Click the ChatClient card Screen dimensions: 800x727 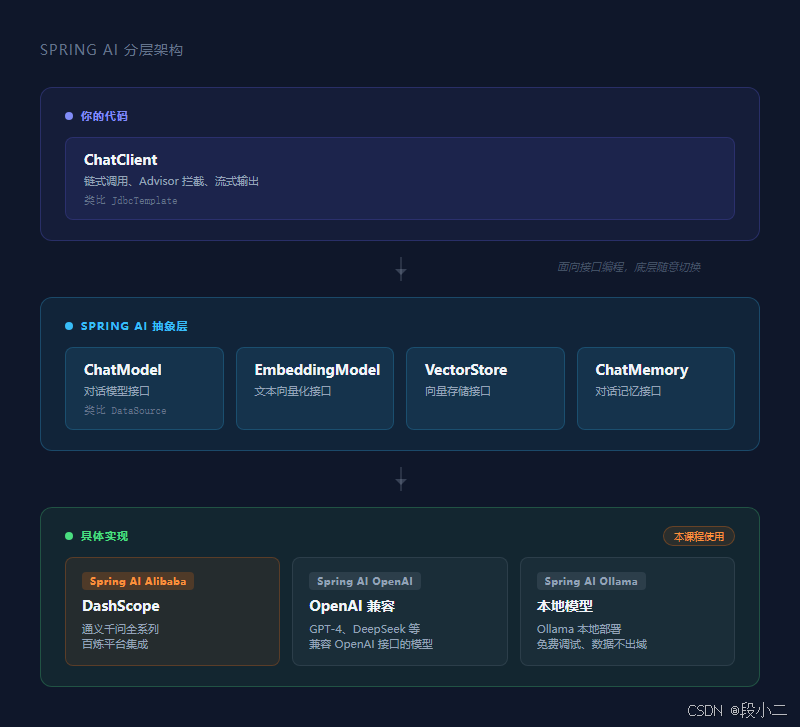point(399,179)
